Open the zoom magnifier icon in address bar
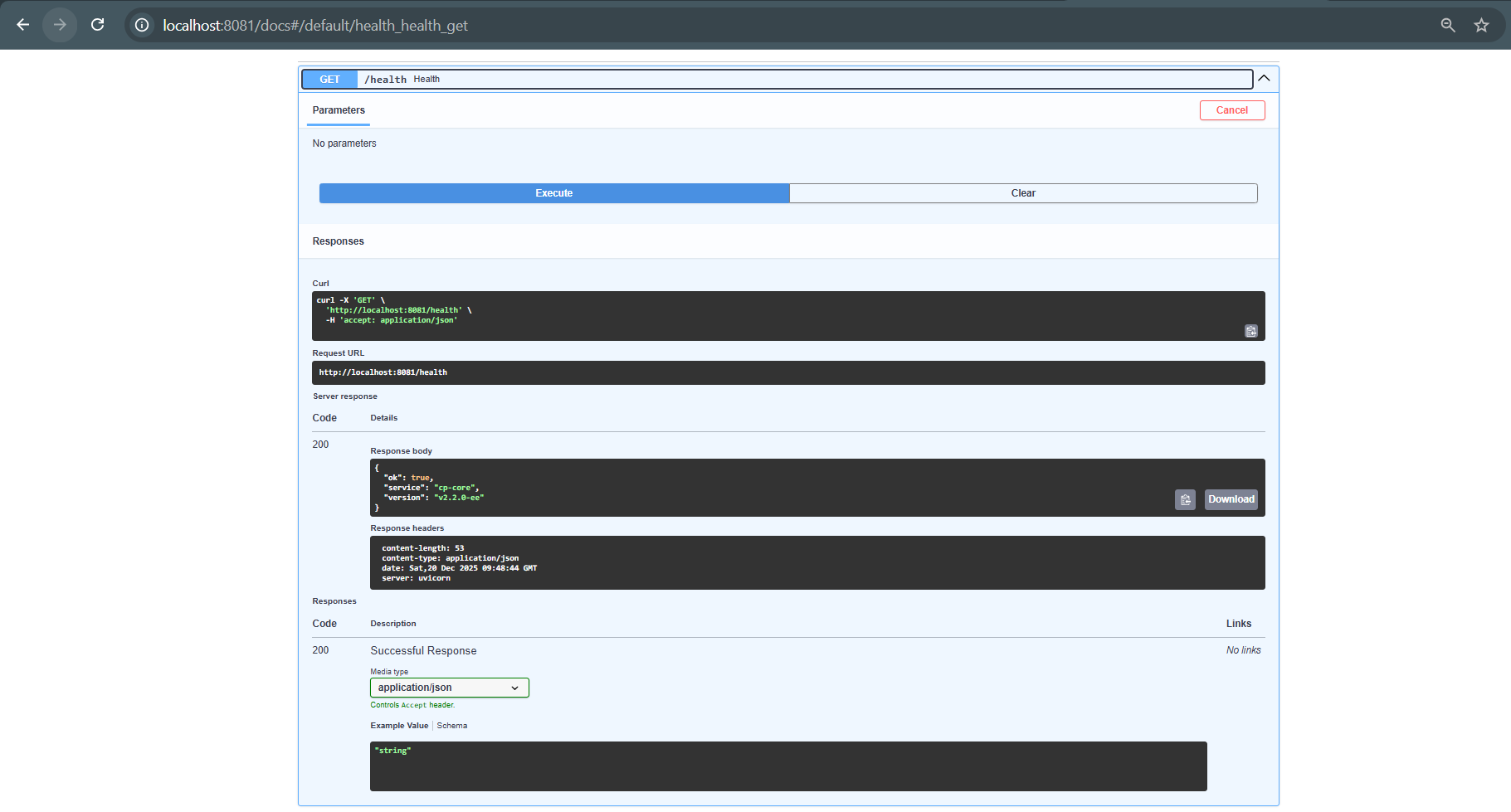 pyautogui.click(x=1448, y=25)
